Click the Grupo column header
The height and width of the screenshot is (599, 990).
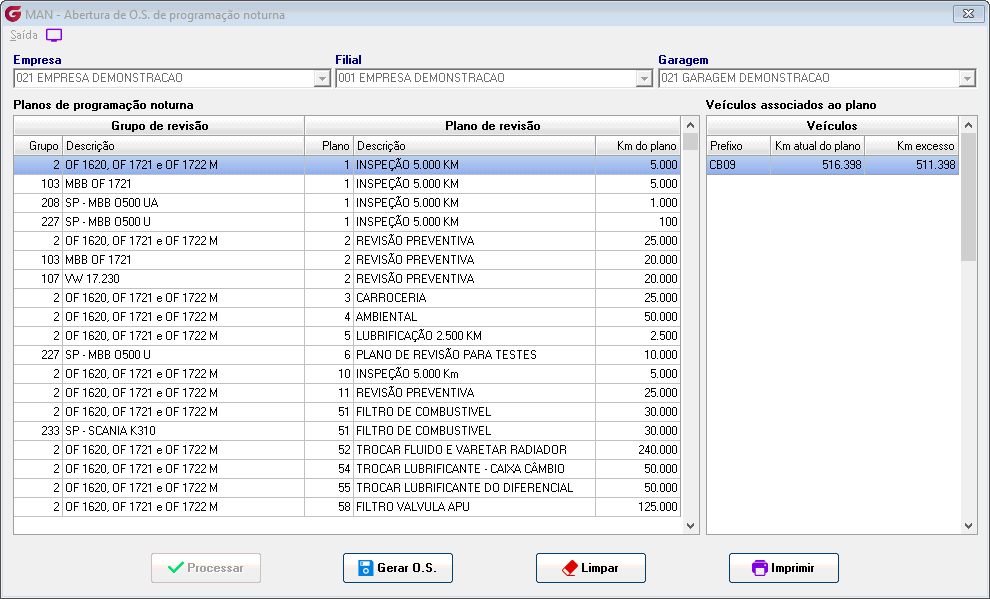pos(39,146)
